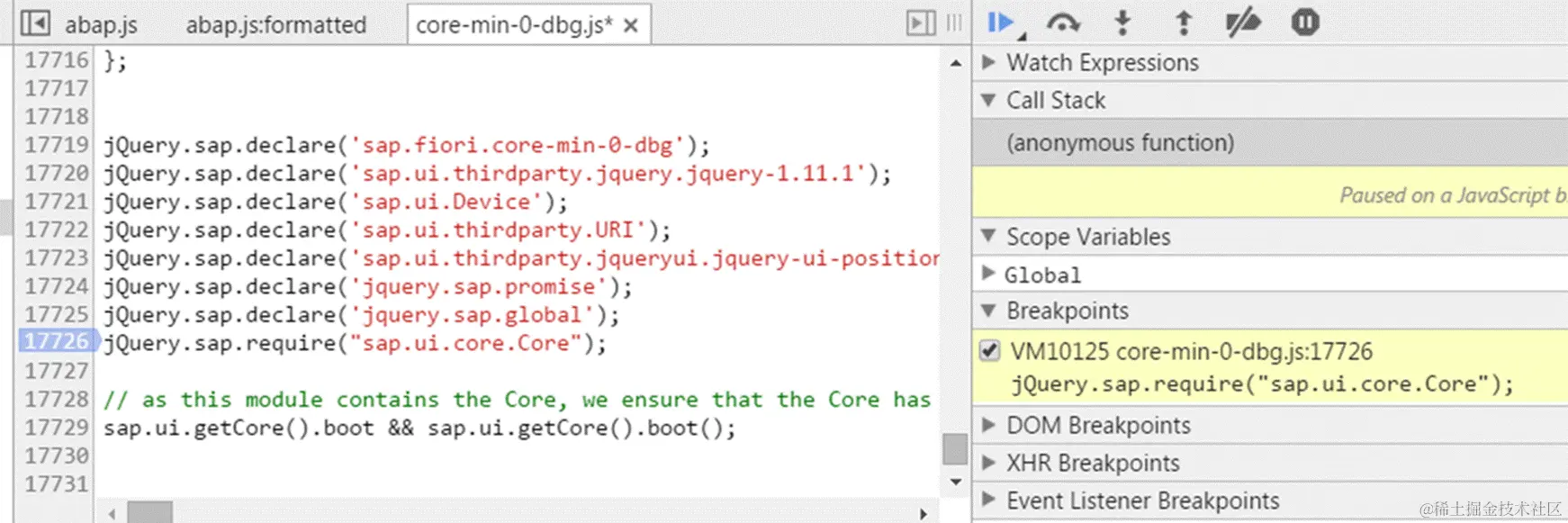Expand XHR Breakpoints section
The height and width of the screenshot is (523, 1568).
988,463
